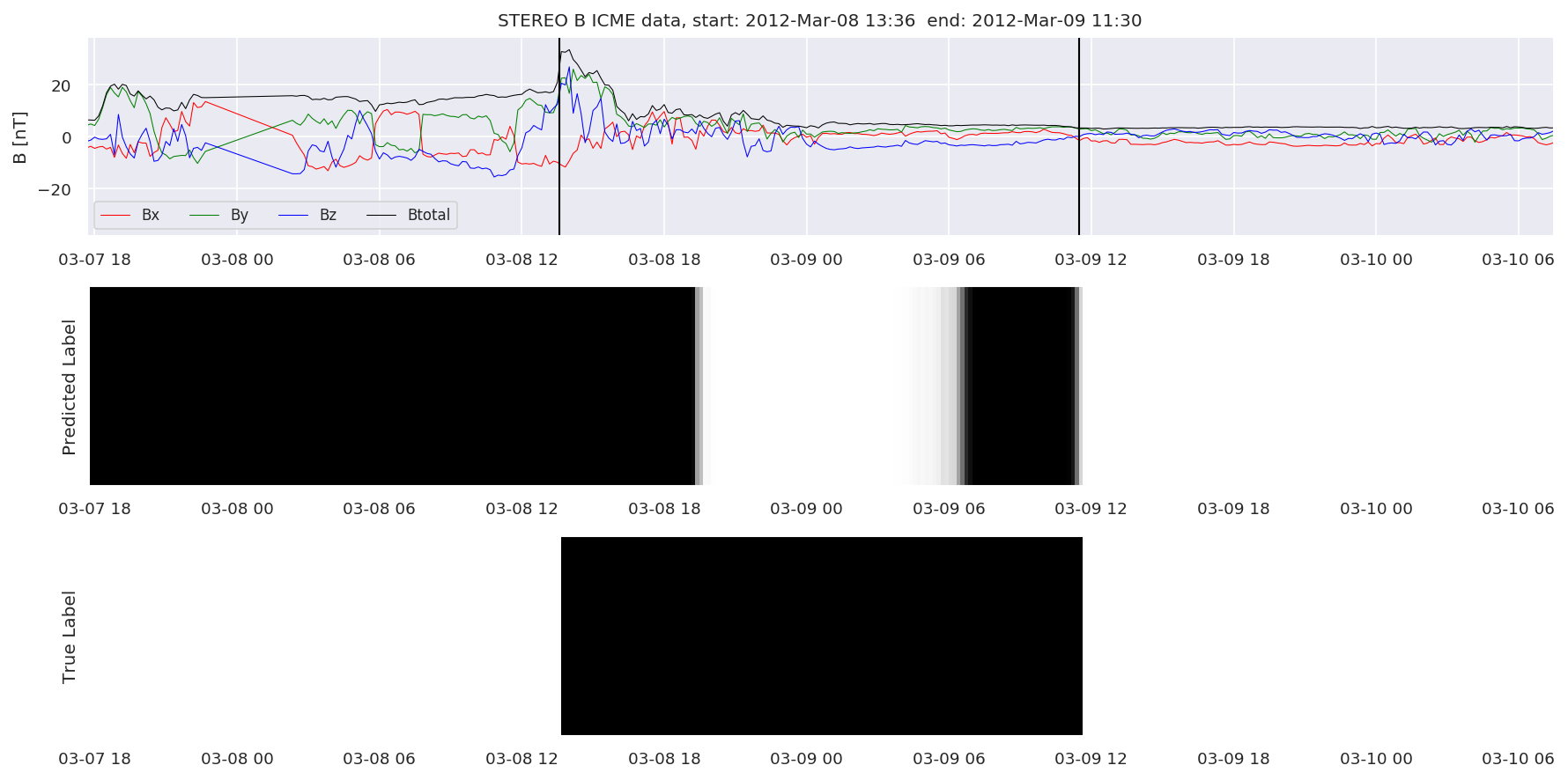Click '03-08 06' tick under Predicted Label plot
This screenshot has height=780, width=1568.
pos(379,509)
